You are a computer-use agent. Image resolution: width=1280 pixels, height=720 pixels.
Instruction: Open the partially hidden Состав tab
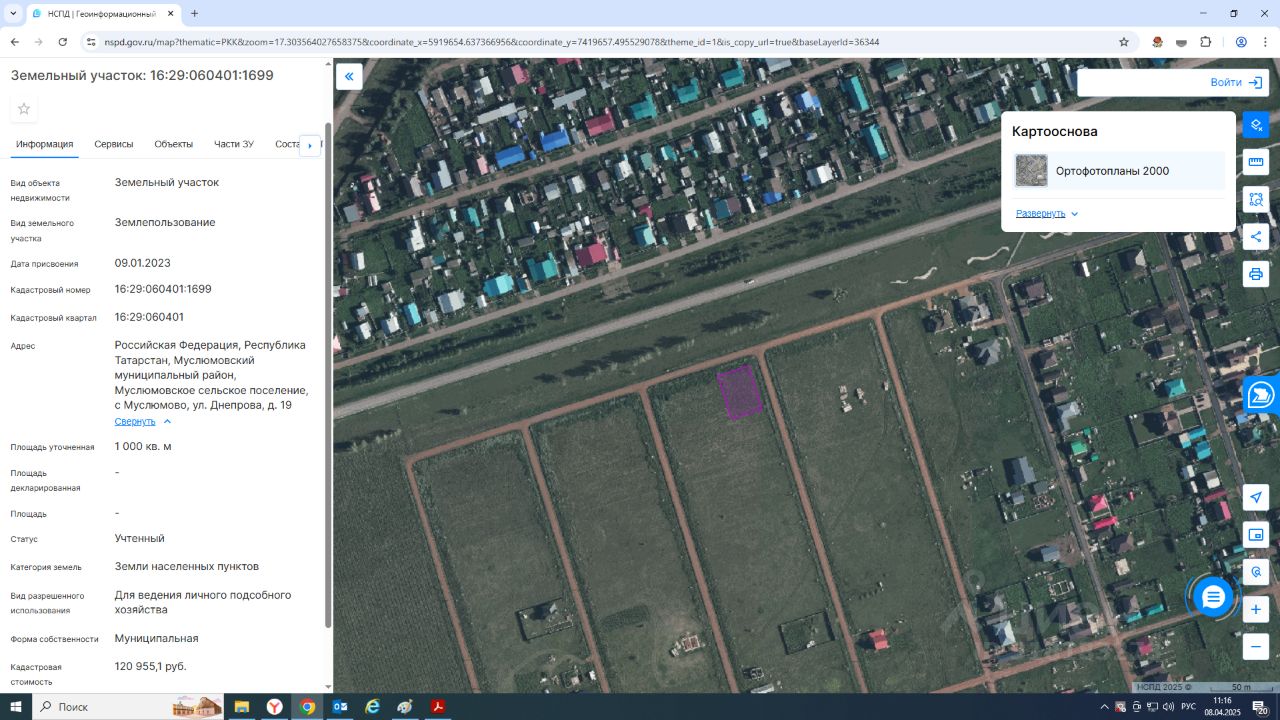pyautogui.click(x=287, y=144)
